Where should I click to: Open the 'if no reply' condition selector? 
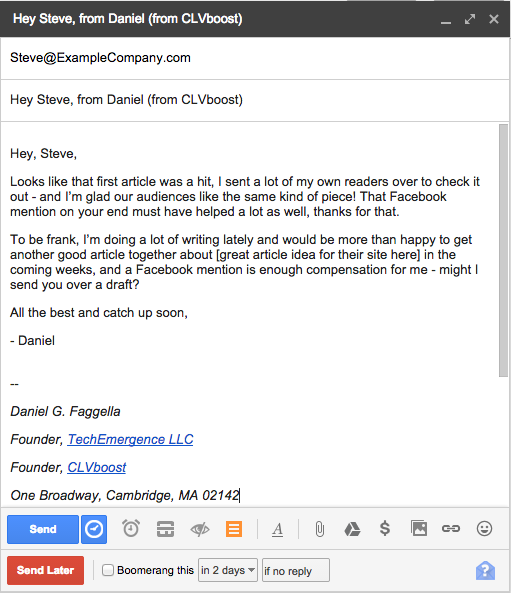pyautogui.click(x=296, y=570)
